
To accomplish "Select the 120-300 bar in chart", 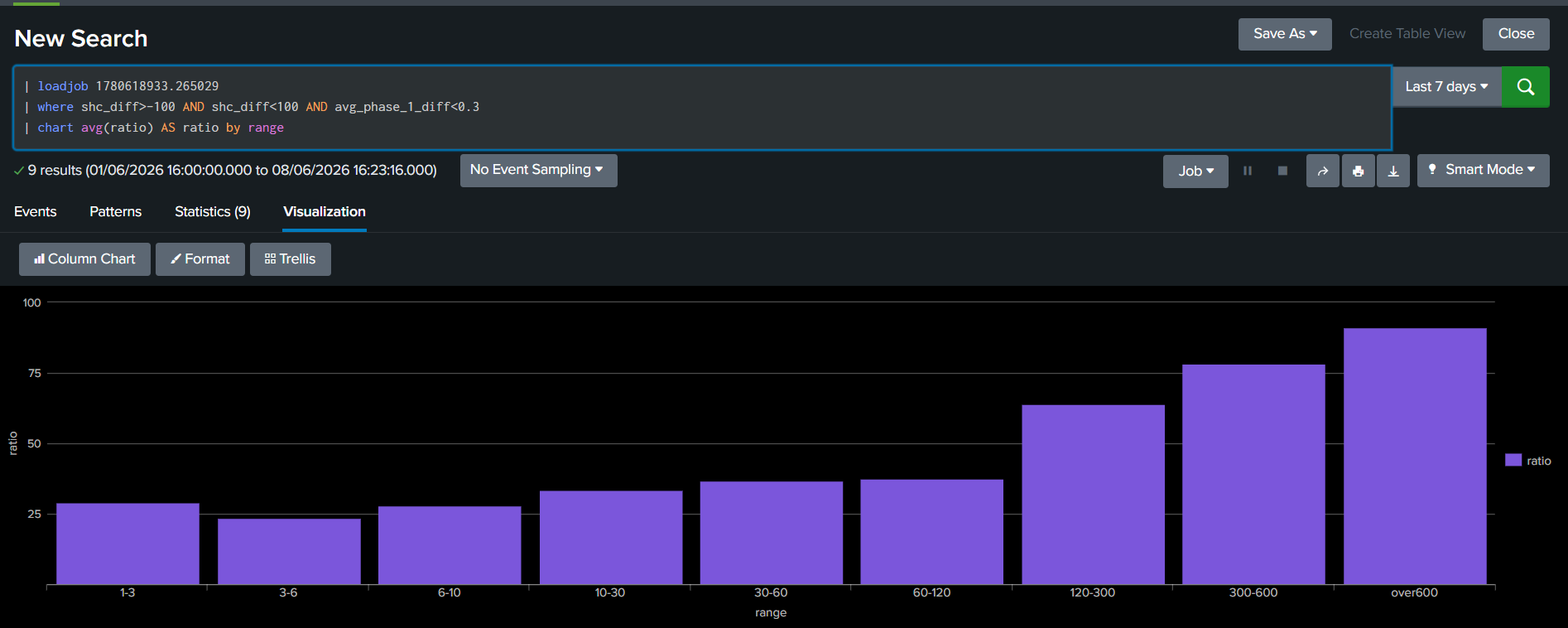I will (1093, 495).
